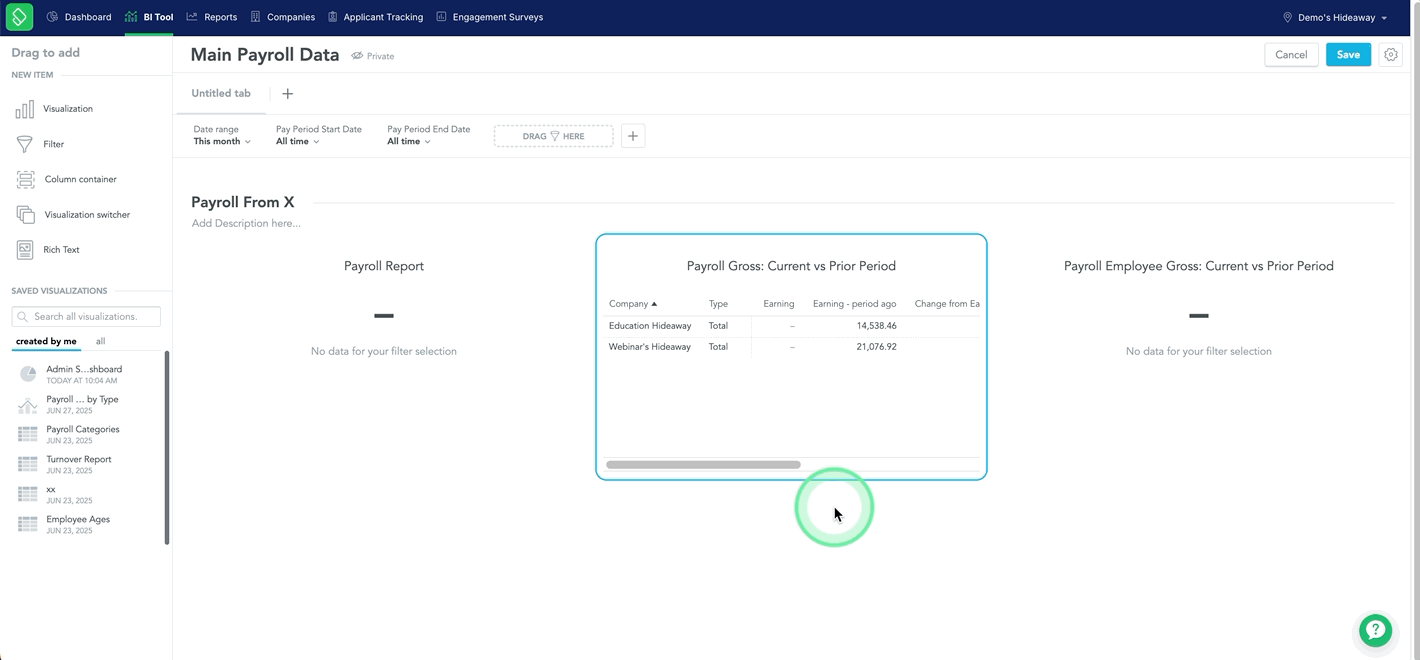The image size is (1420, 660).
Task: Switch to the all visualizations tab
Action: [100, 341]
